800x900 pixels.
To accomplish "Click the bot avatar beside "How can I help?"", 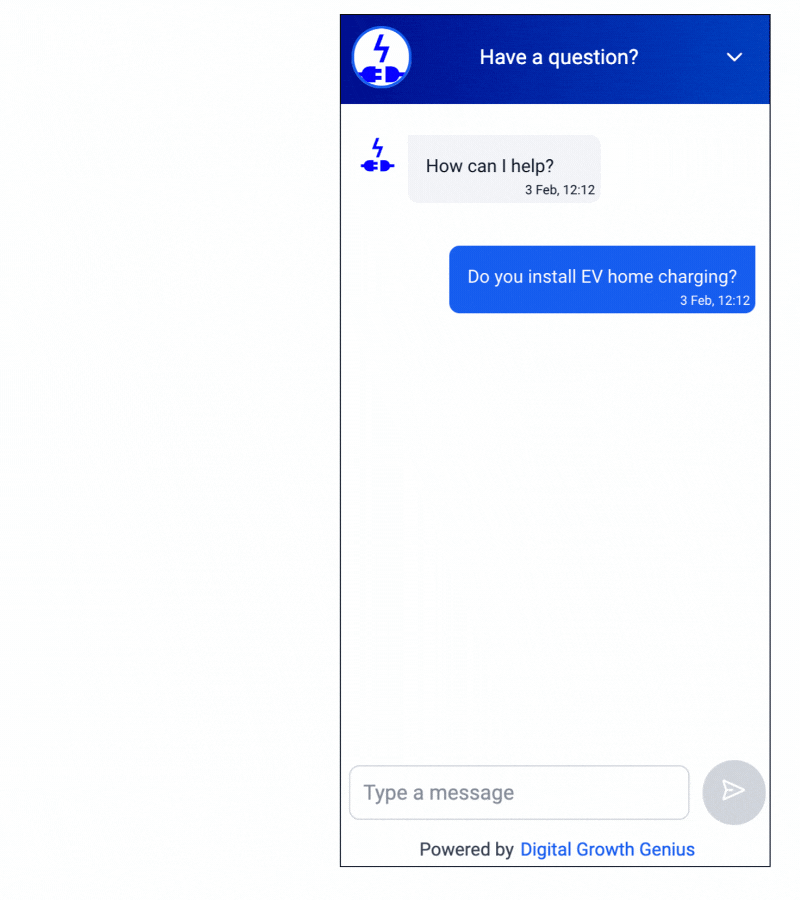I will 377,156.
